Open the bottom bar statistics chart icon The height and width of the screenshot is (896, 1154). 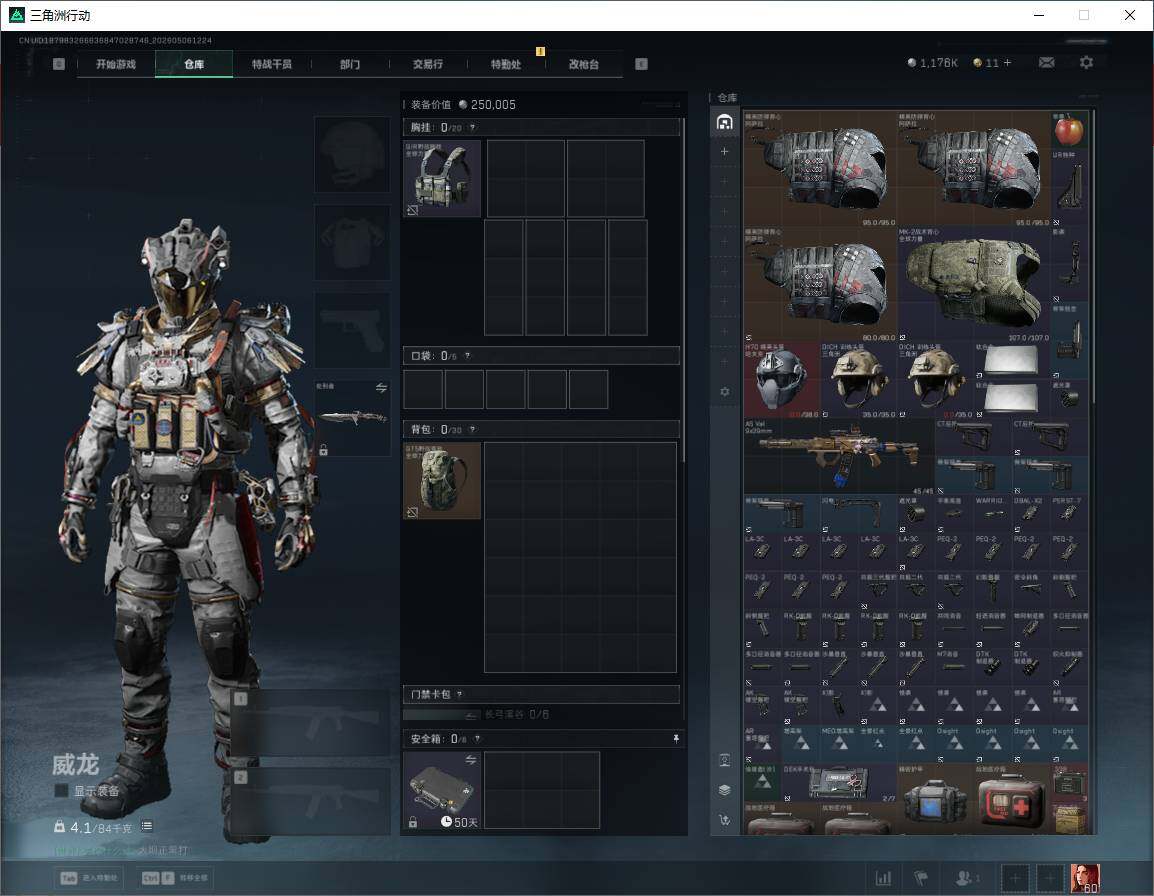pos(883,878)
